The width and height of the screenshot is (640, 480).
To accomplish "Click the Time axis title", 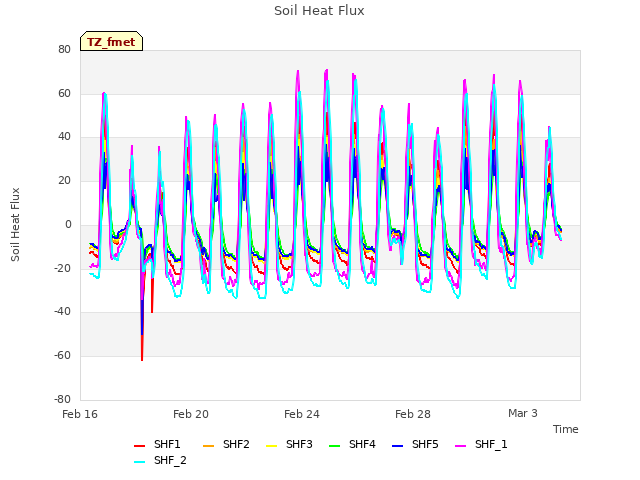I will pos(566,429).
